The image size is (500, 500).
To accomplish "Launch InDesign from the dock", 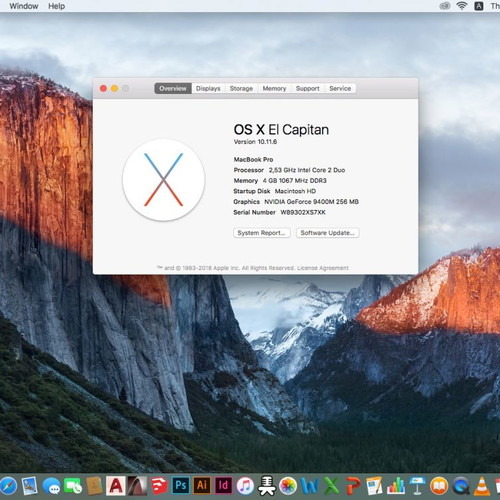I will pos(223,485).
